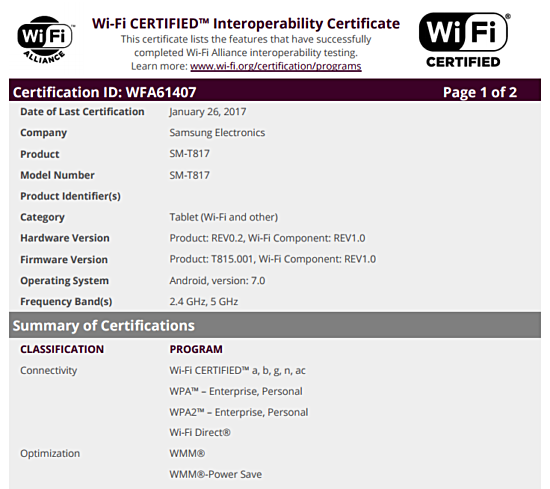The width and height of the screenshot is (550, 489).
Task: Select the January 26, 2017 date value
Action: point(208,112)
